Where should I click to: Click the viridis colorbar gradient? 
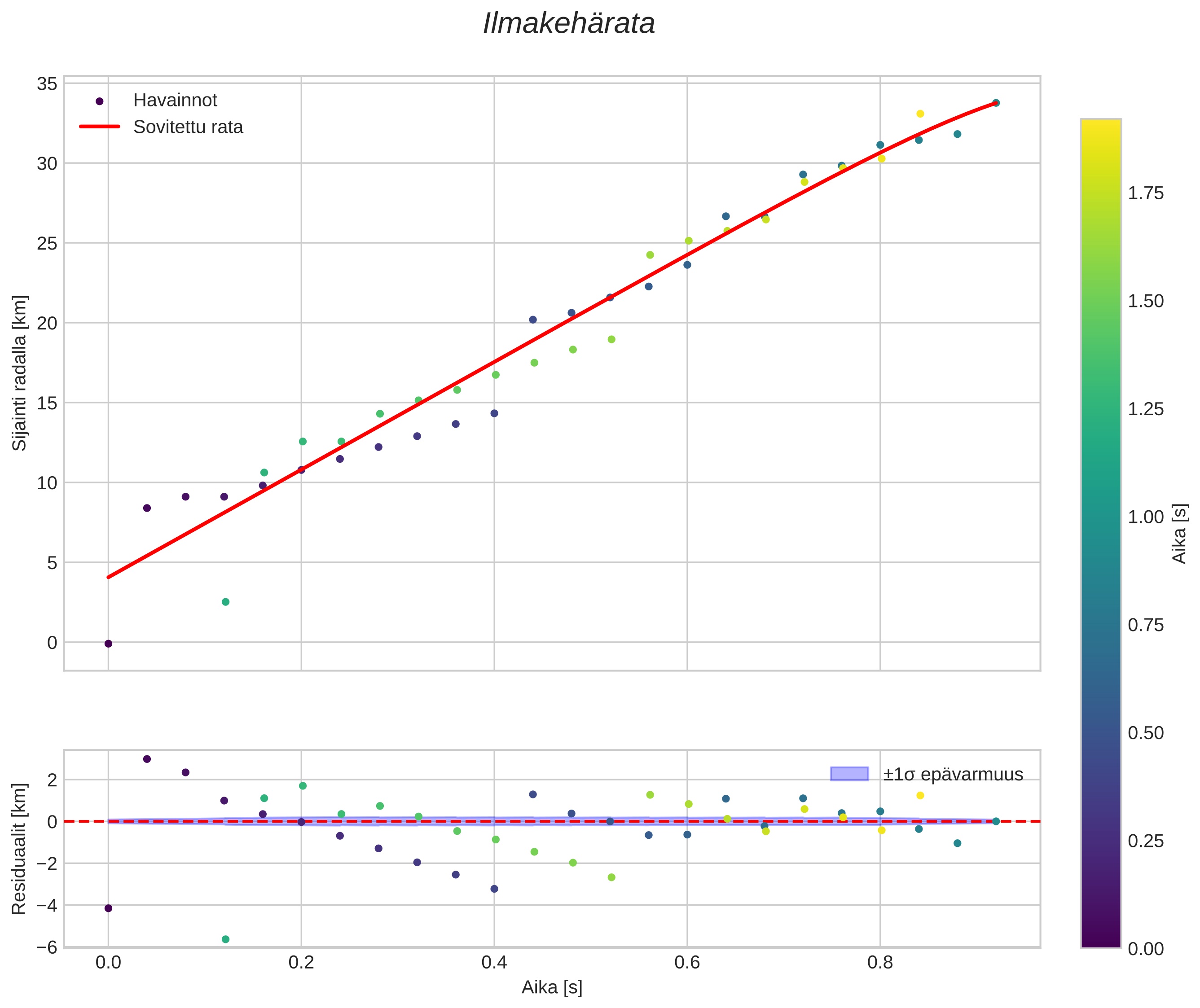[1100, 534]
